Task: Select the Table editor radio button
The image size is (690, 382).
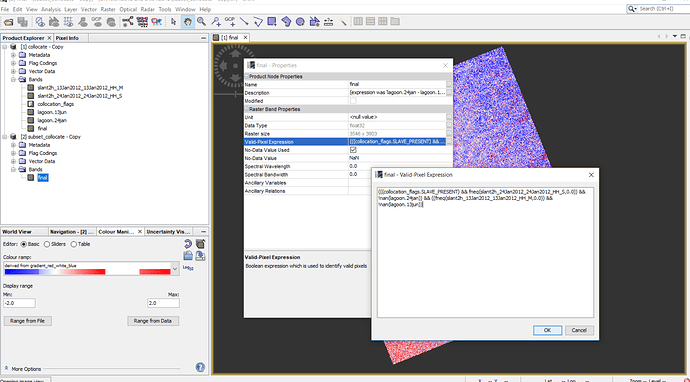Action: pos(73,244)
